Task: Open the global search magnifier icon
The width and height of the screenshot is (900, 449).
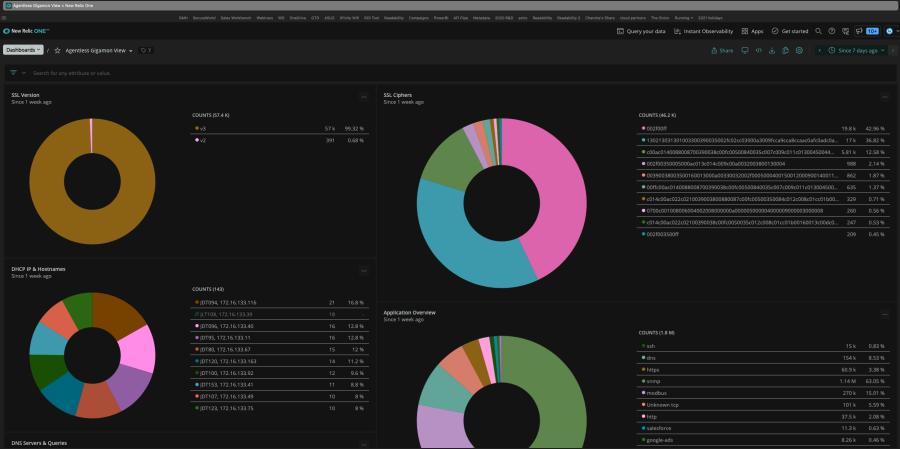Action: 818,31
